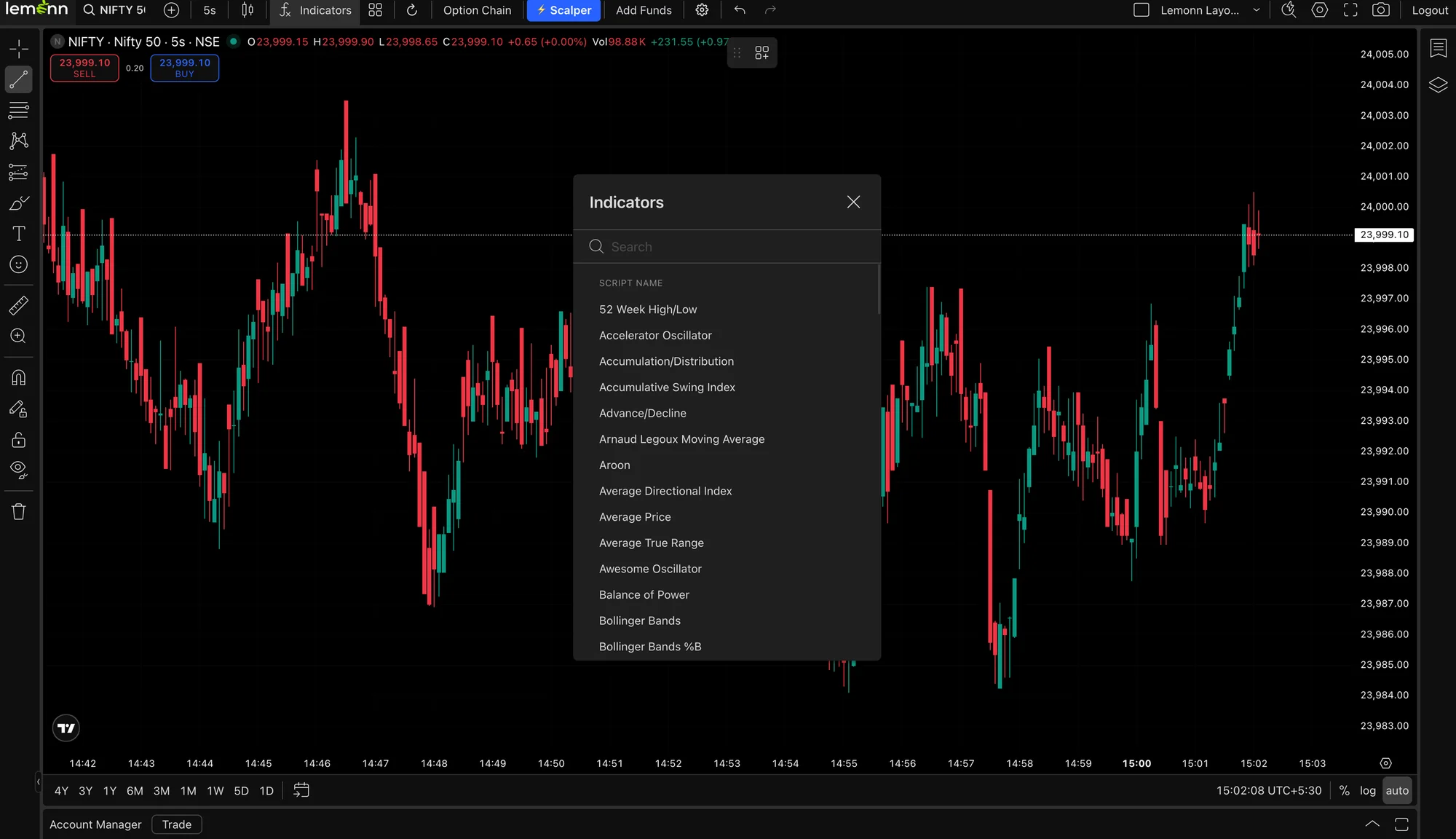Open time axis settings gear
Viewport: 1456px width, 839px height.
coord(1386,763)
